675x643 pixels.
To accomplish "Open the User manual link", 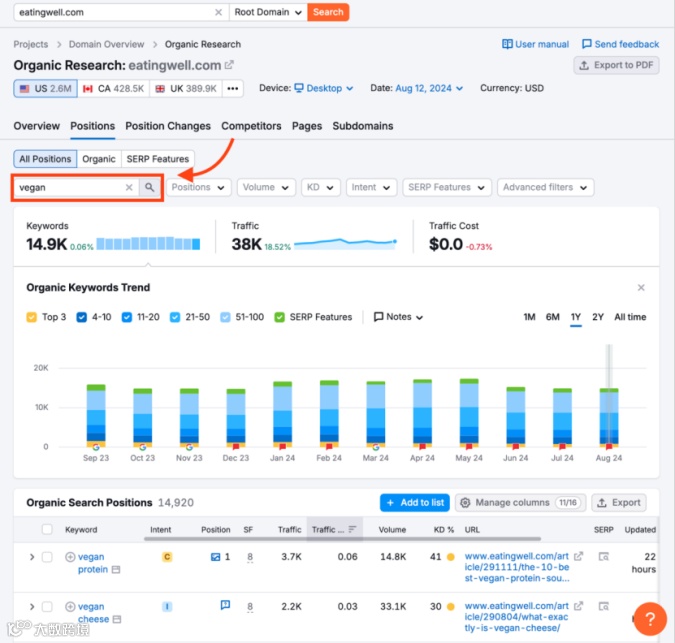I will pos(536,44).
